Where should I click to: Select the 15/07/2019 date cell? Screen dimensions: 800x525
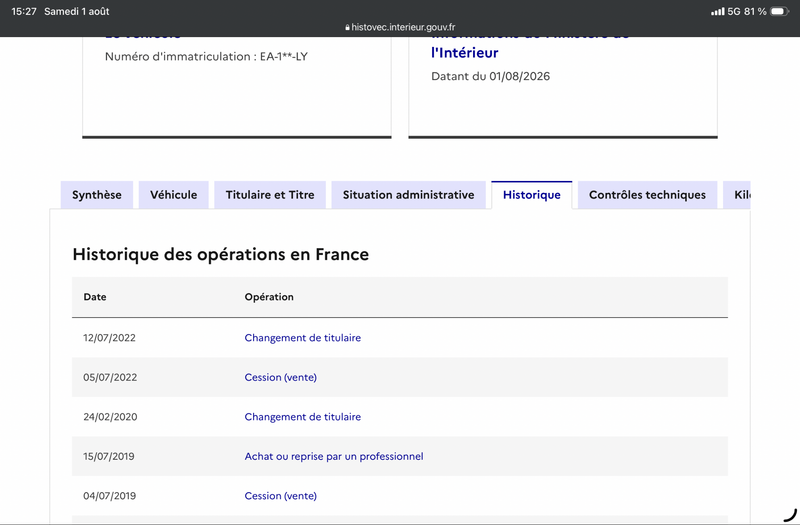(x=109, y=457)
